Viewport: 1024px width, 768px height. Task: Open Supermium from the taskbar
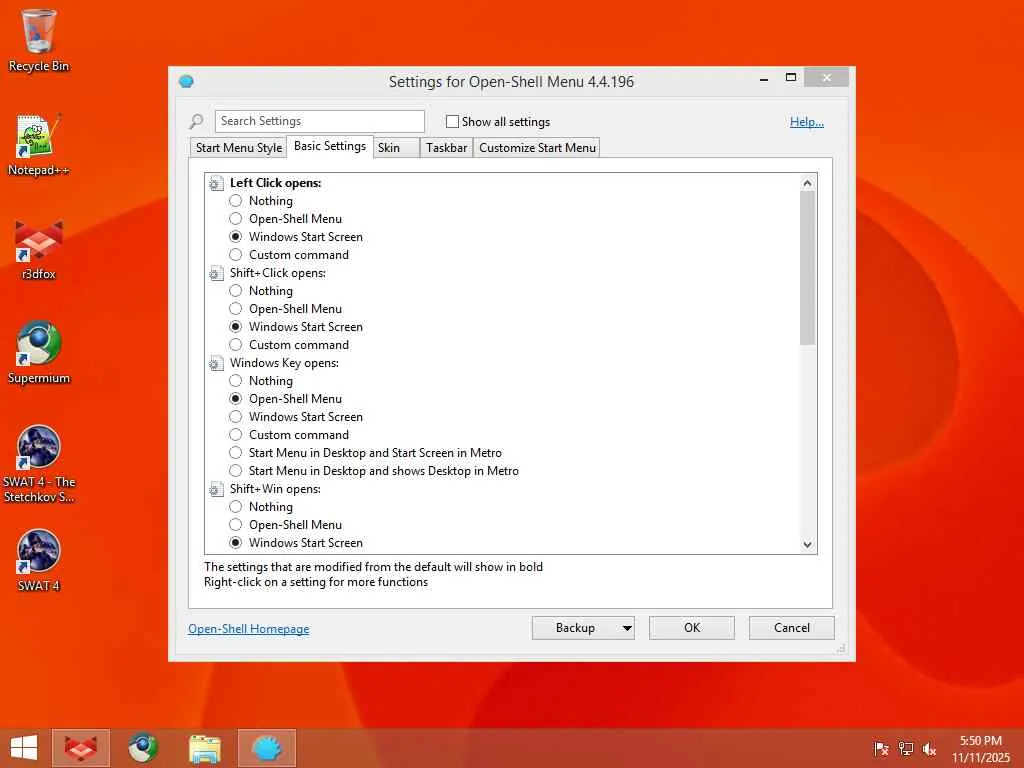143,748
